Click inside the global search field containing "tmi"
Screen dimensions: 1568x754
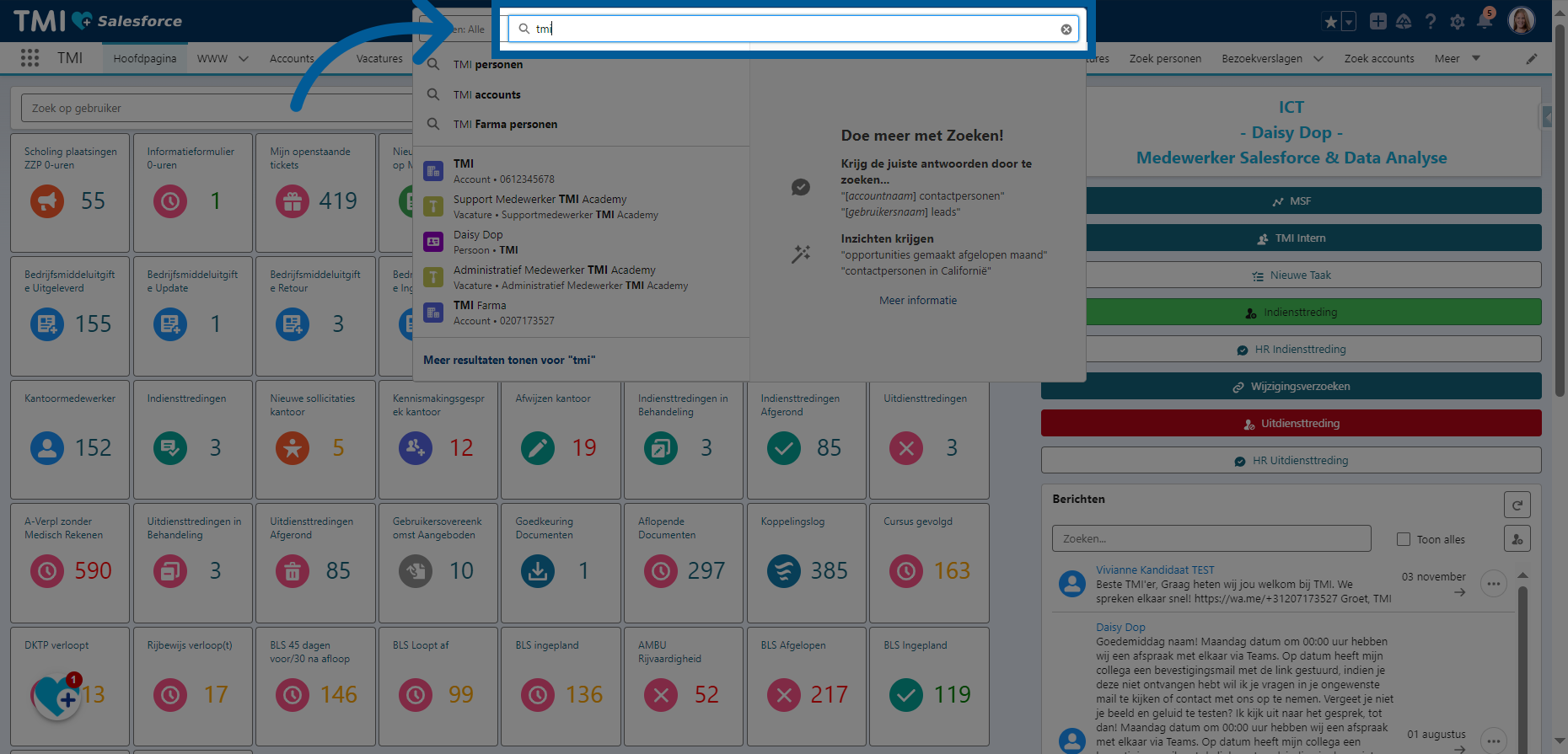pyautogui.click(x=792, y=29)
